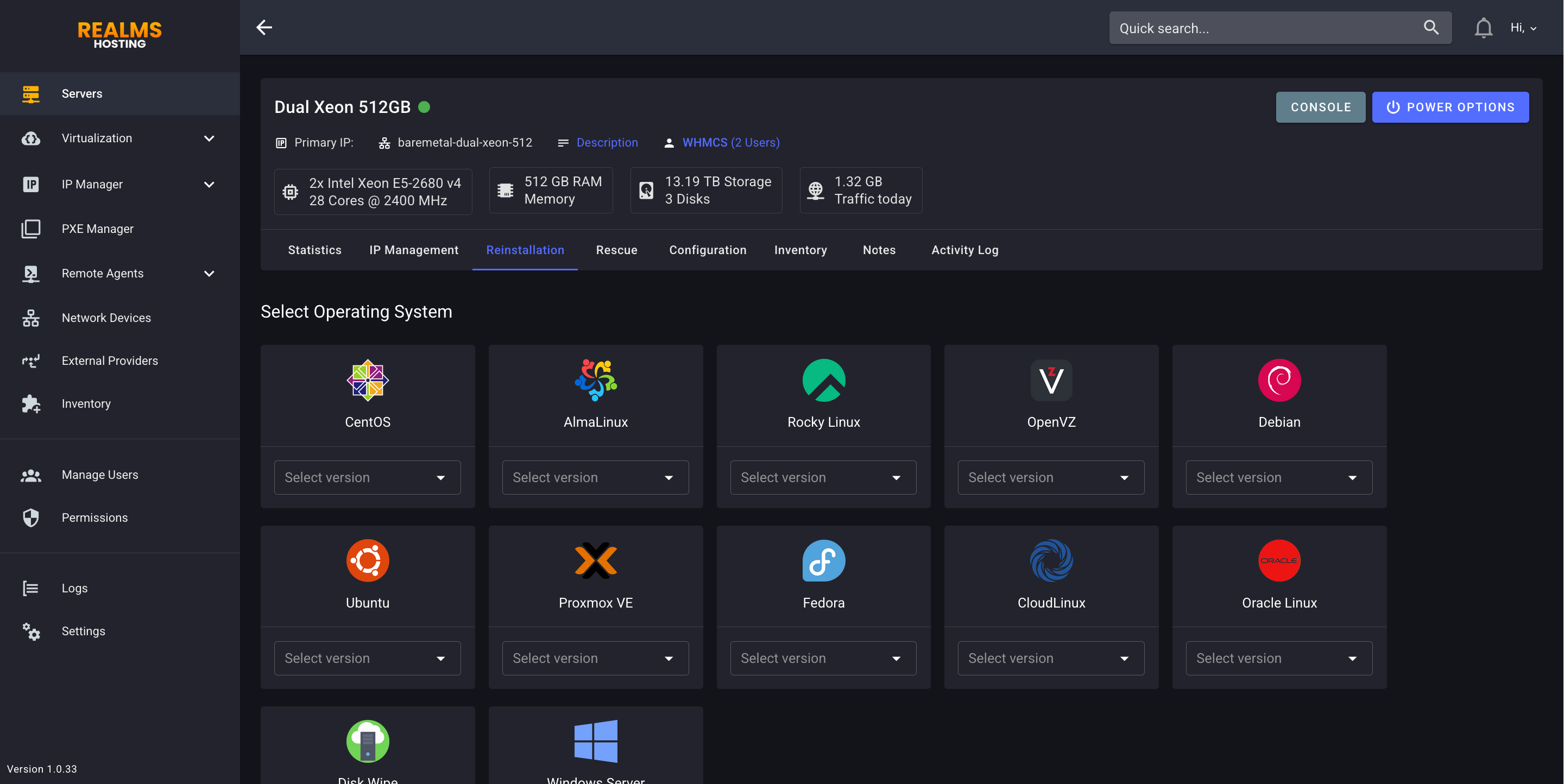Switch to the Statistics tab
The width and height of the screenshot is (1564, 784).
(314, 250)
